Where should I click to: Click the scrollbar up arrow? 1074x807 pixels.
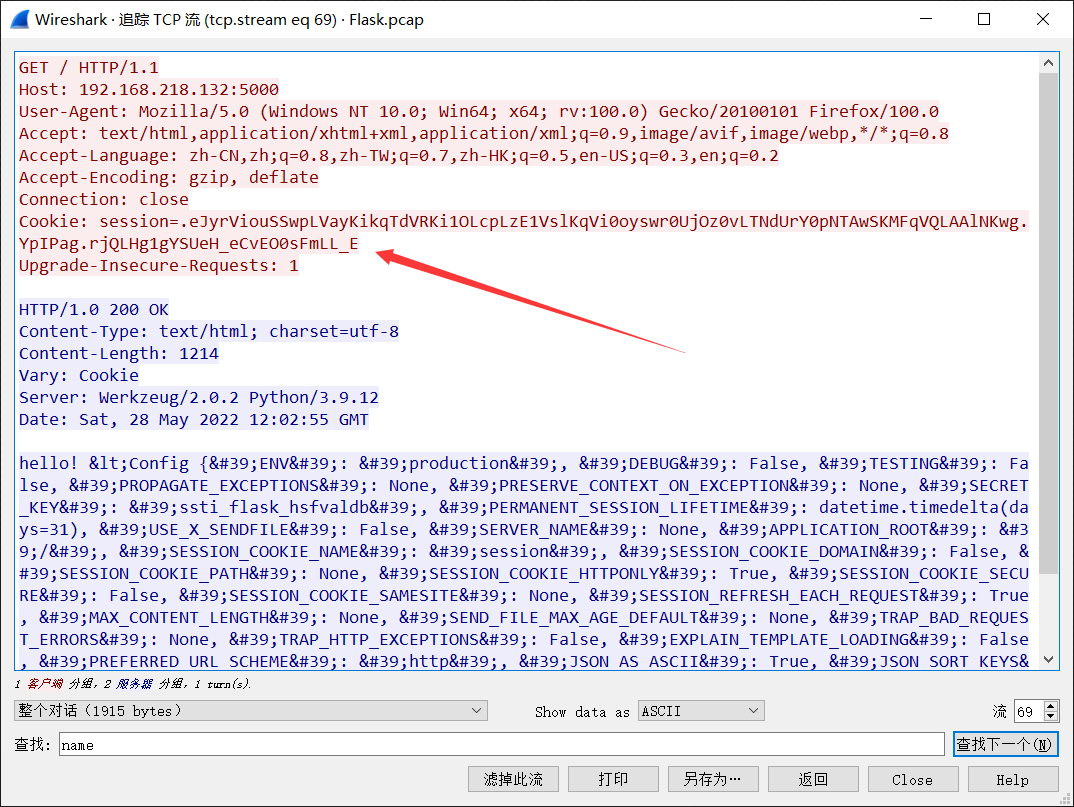1048,63
